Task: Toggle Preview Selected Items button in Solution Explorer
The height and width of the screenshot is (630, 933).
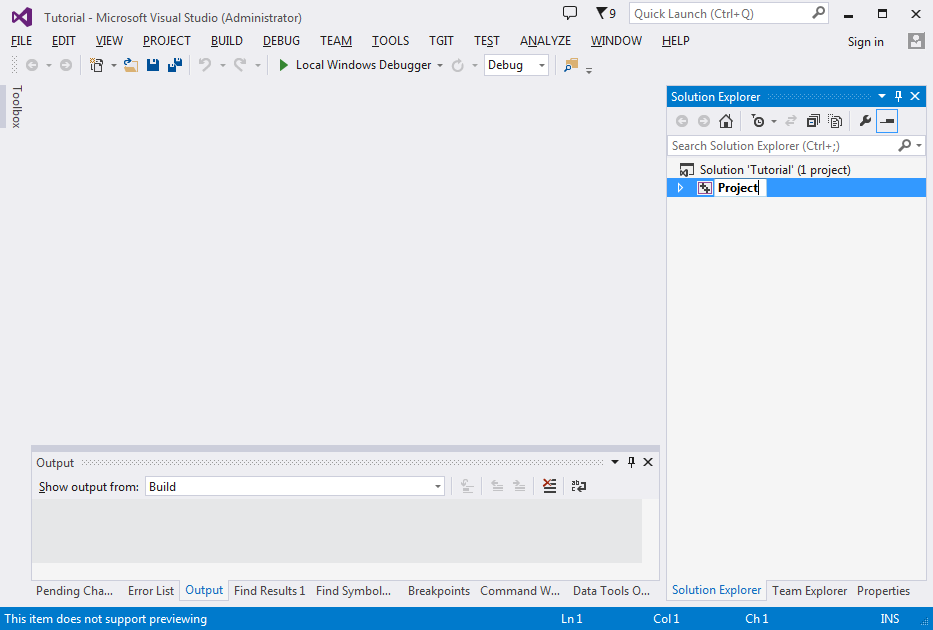Action: pos(887,121)
